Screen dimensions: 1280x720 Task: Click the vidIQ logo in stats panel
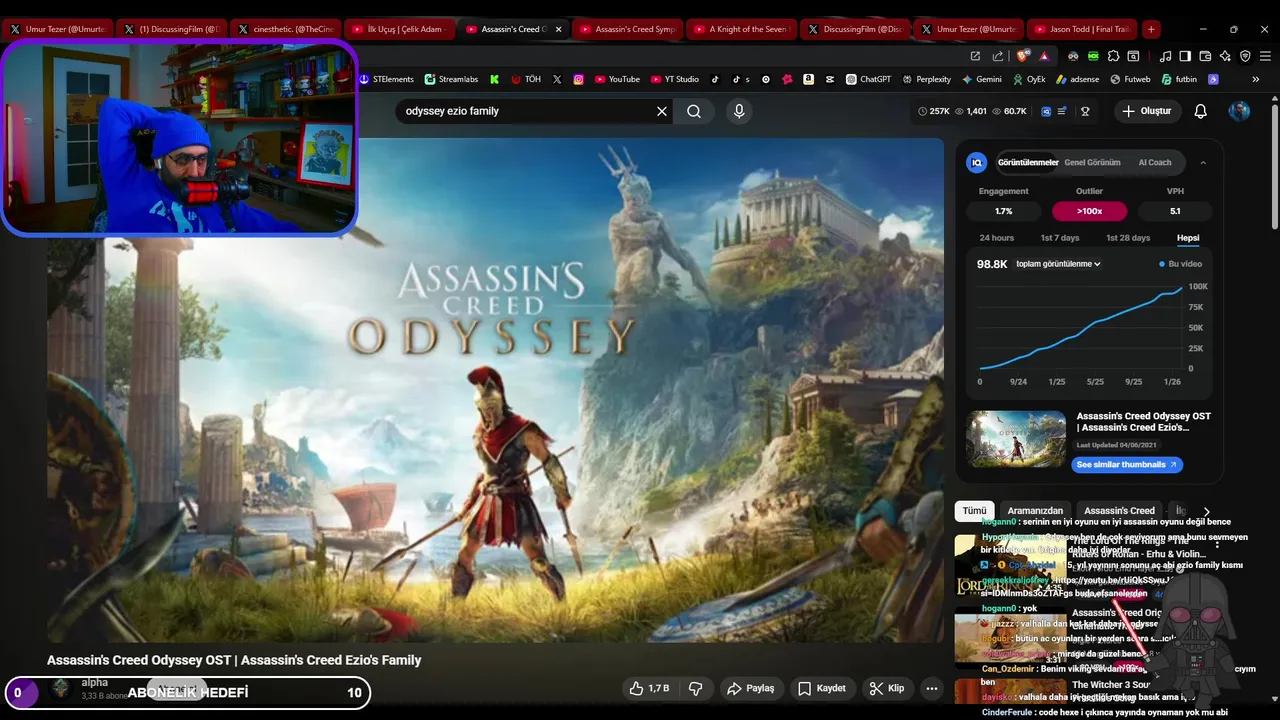(977, 162)
